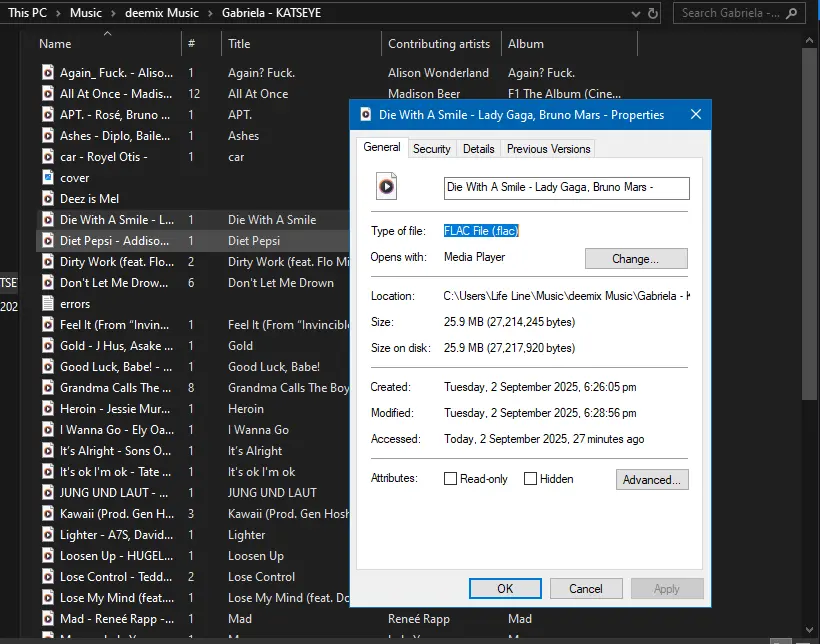Click the car - Royel Otis file icon
The width and height of the screenshot is (820, 644).
point(48,156)
